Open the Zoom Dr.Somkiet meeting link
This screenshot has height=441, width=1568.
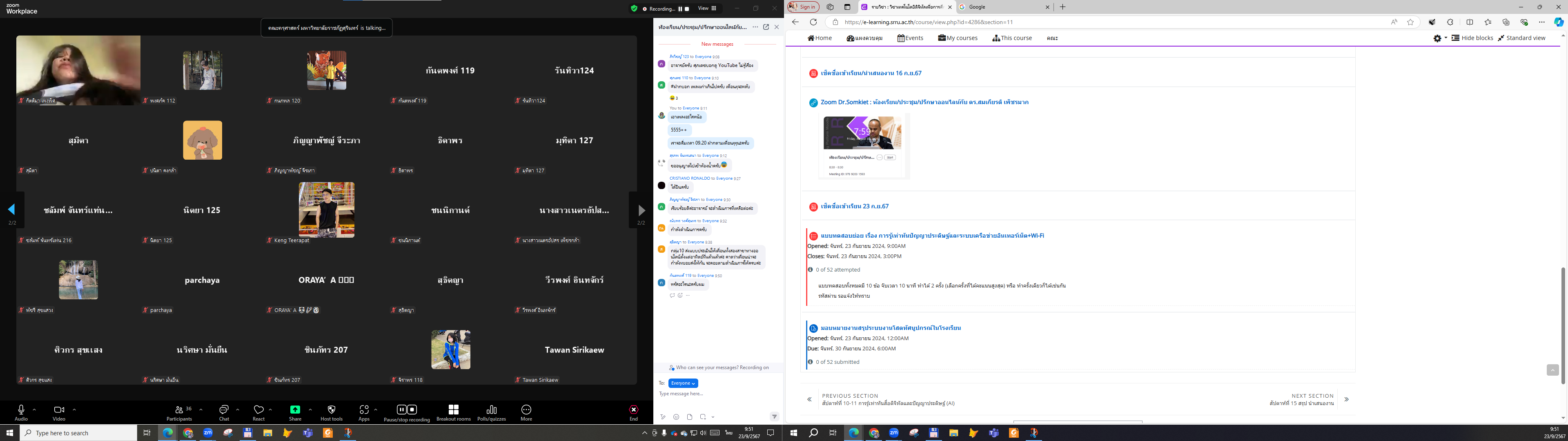click(x=924, y=102)
